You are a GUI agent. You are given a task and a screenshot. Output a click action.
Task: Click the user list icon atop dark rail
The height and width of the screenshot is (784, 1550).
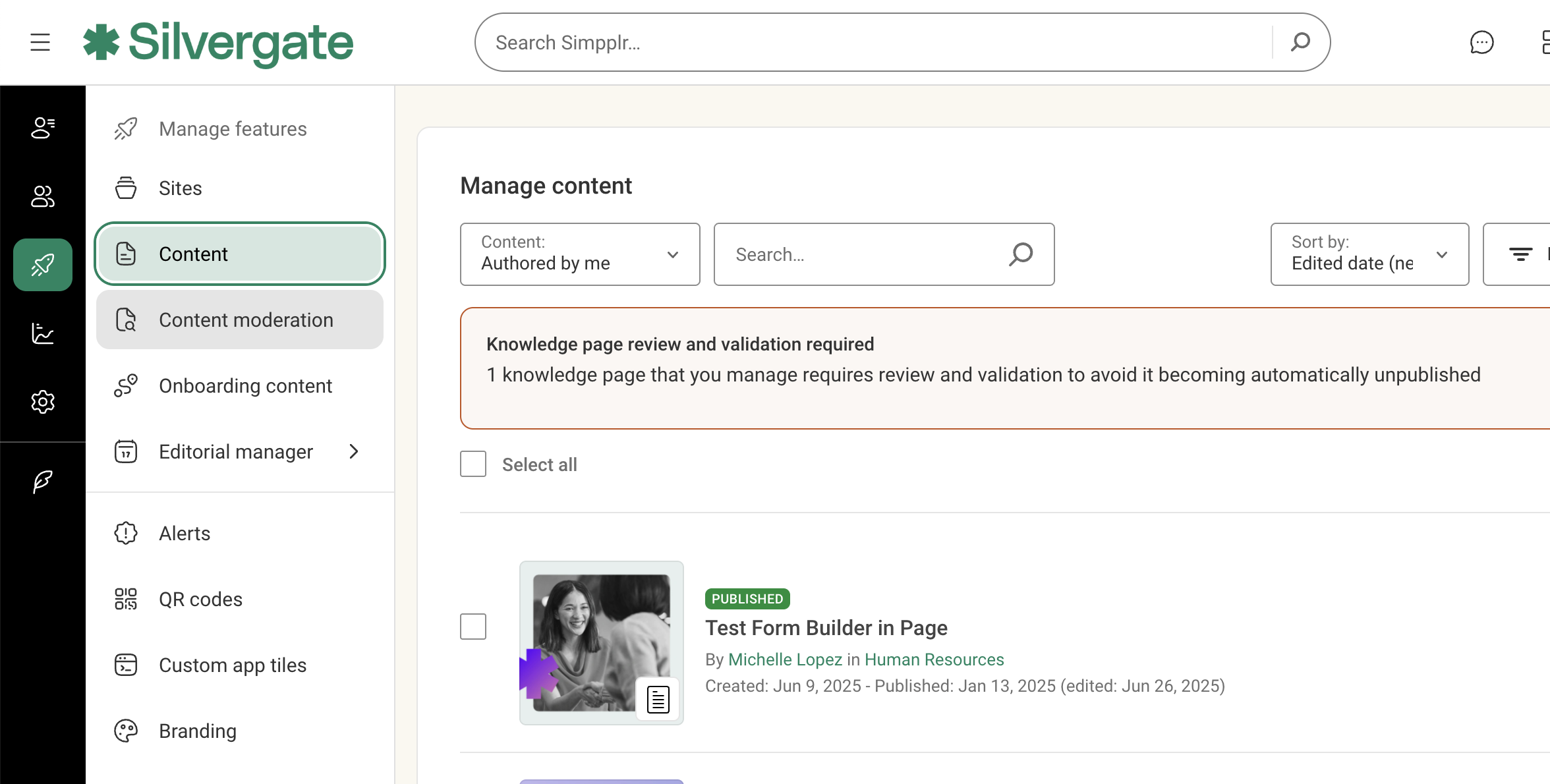[43, 128]
